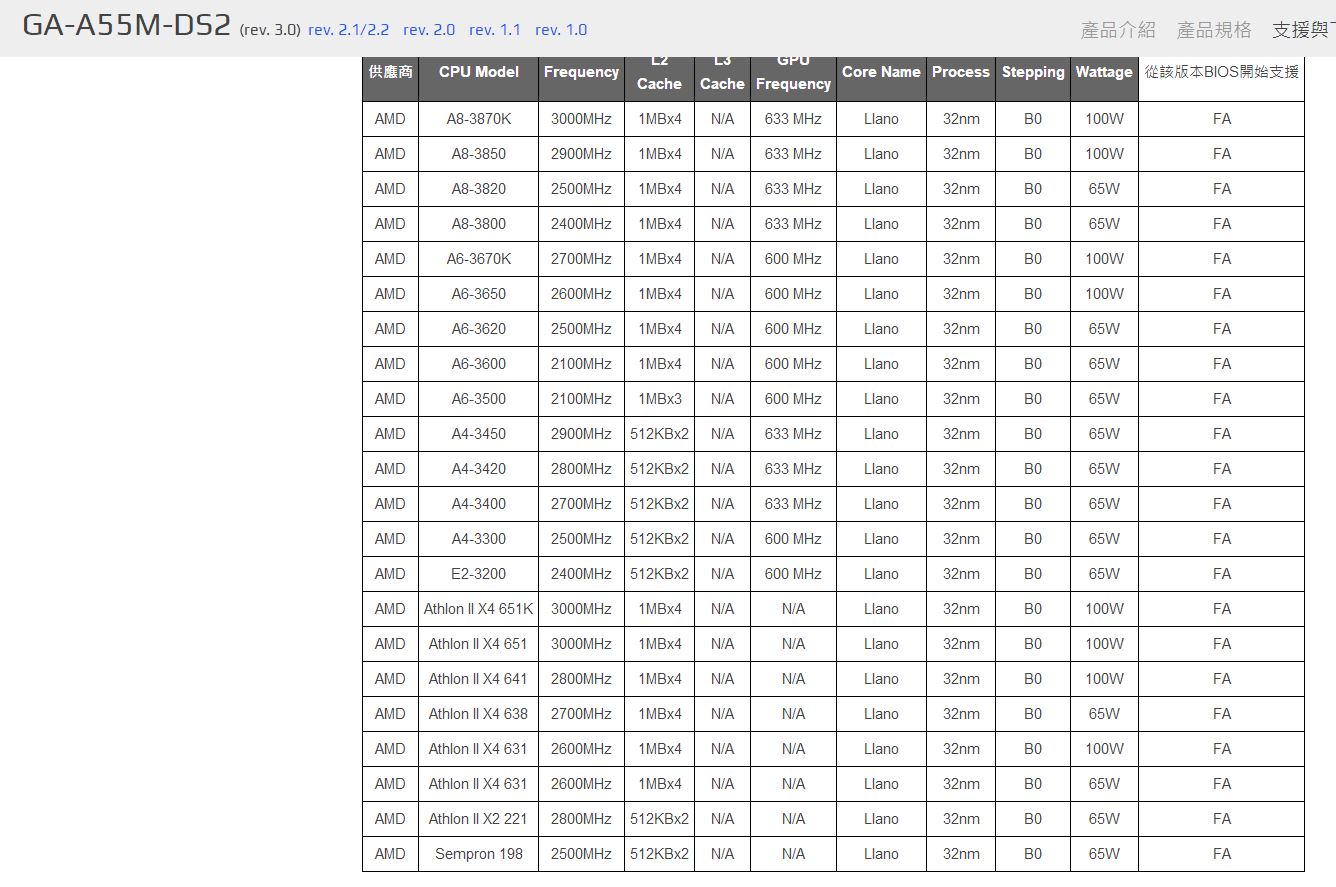This screenshot has width=1336, height=887.
Task: Click the Stepping column header
Action: tap(1033, 72)
